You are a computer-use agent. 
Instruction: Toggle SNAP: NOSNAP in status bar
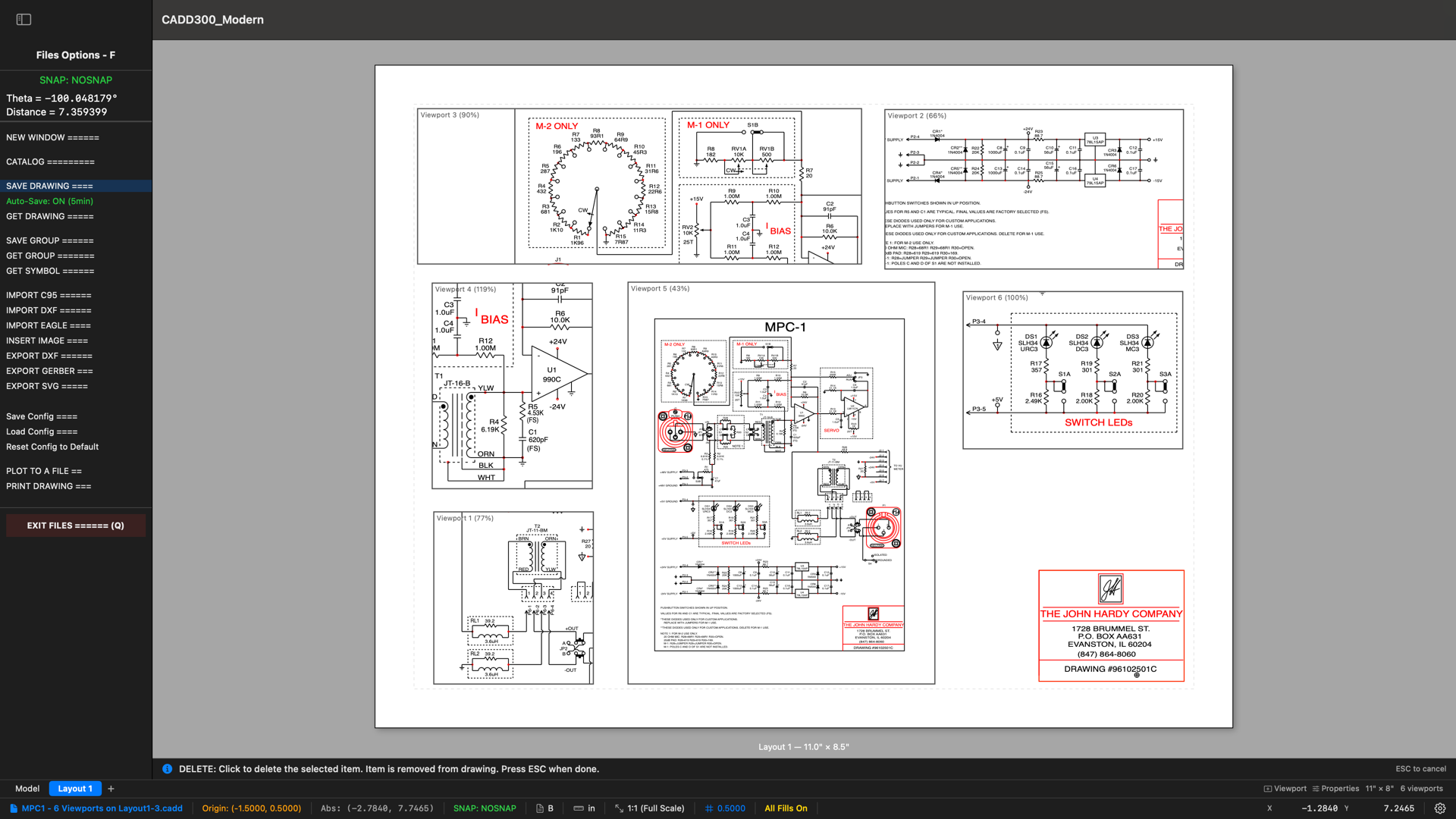[485, 808]
